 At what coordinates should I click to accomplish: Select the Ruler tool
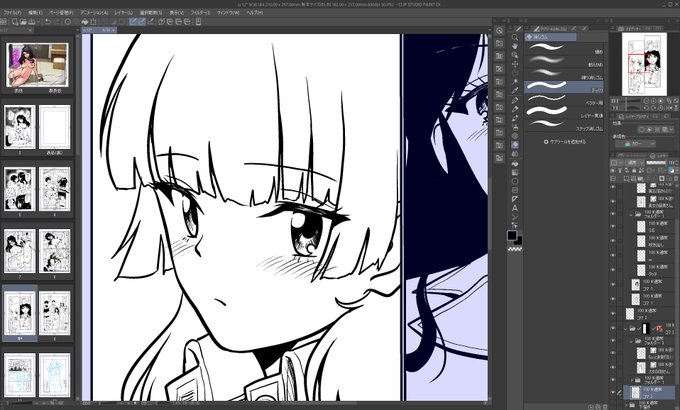[x=515, y=199]
